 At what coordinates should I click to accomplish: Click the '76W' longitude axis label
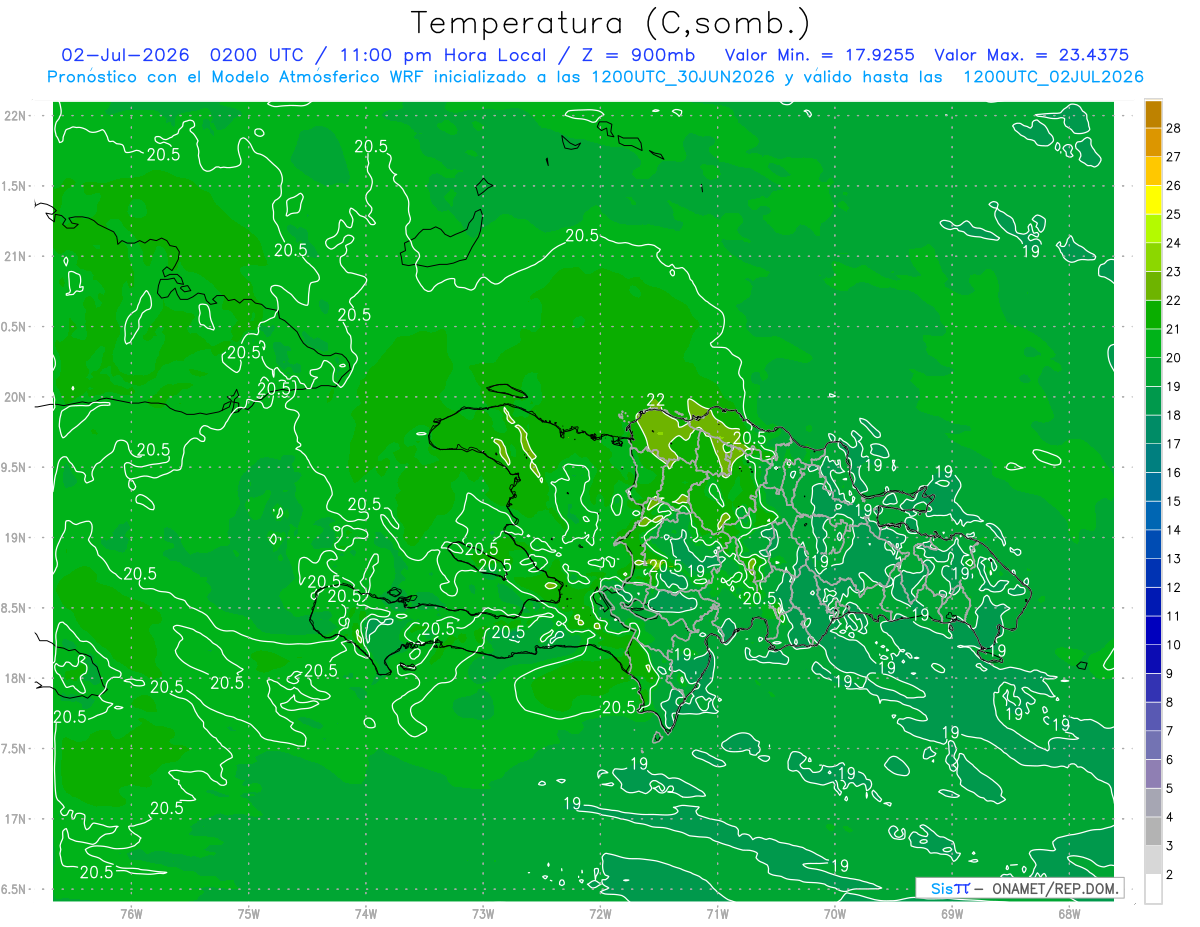[x=131, y=914]
